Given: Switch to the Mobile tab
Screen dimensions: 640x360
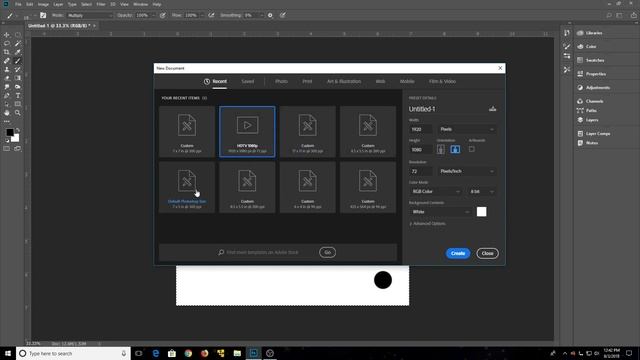Looking at the screenshot, I should pyautogui.click(x=407, y=82).
